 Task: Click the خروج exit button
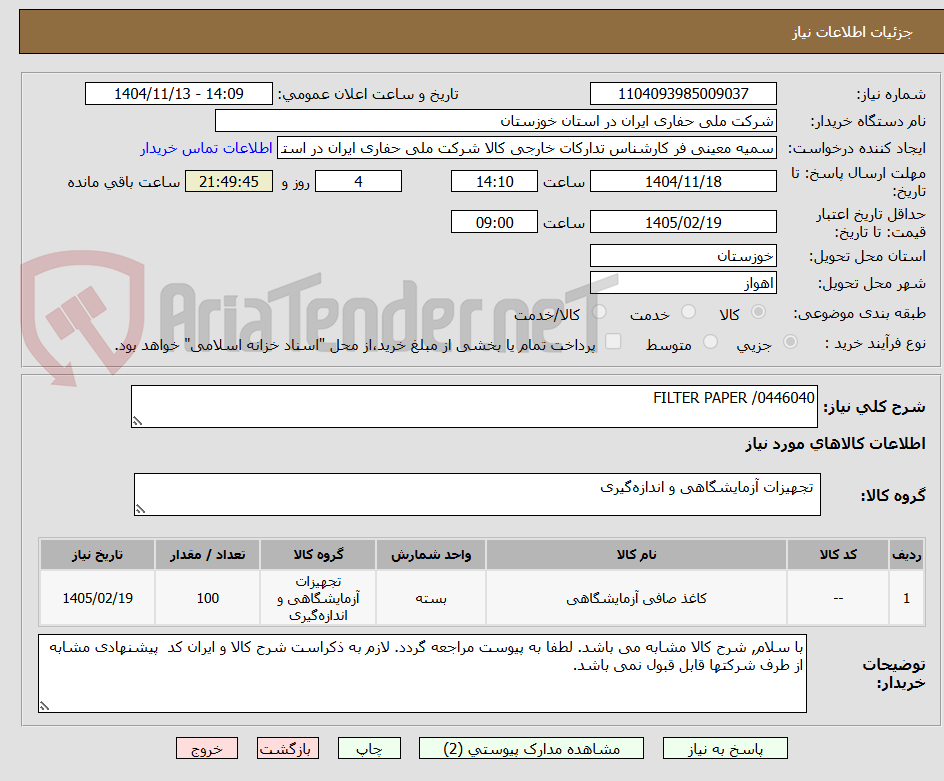[x=206, y=748]
